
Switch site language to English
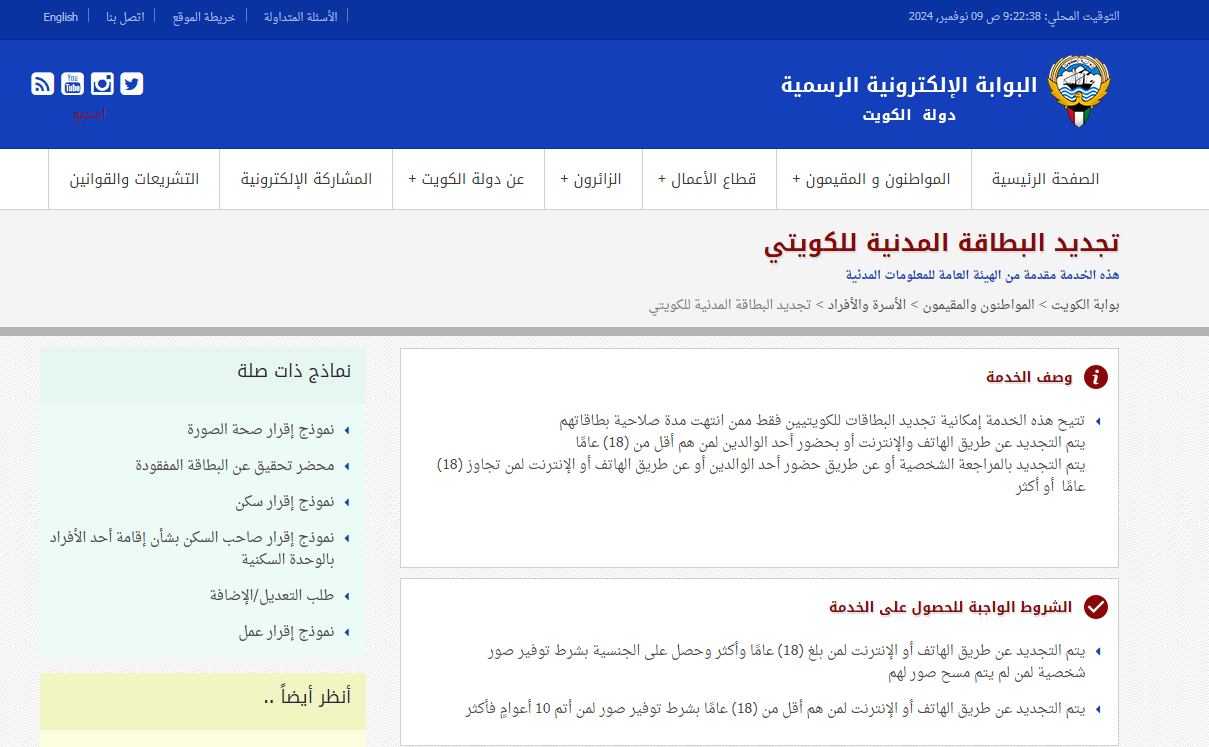[61, 17]
